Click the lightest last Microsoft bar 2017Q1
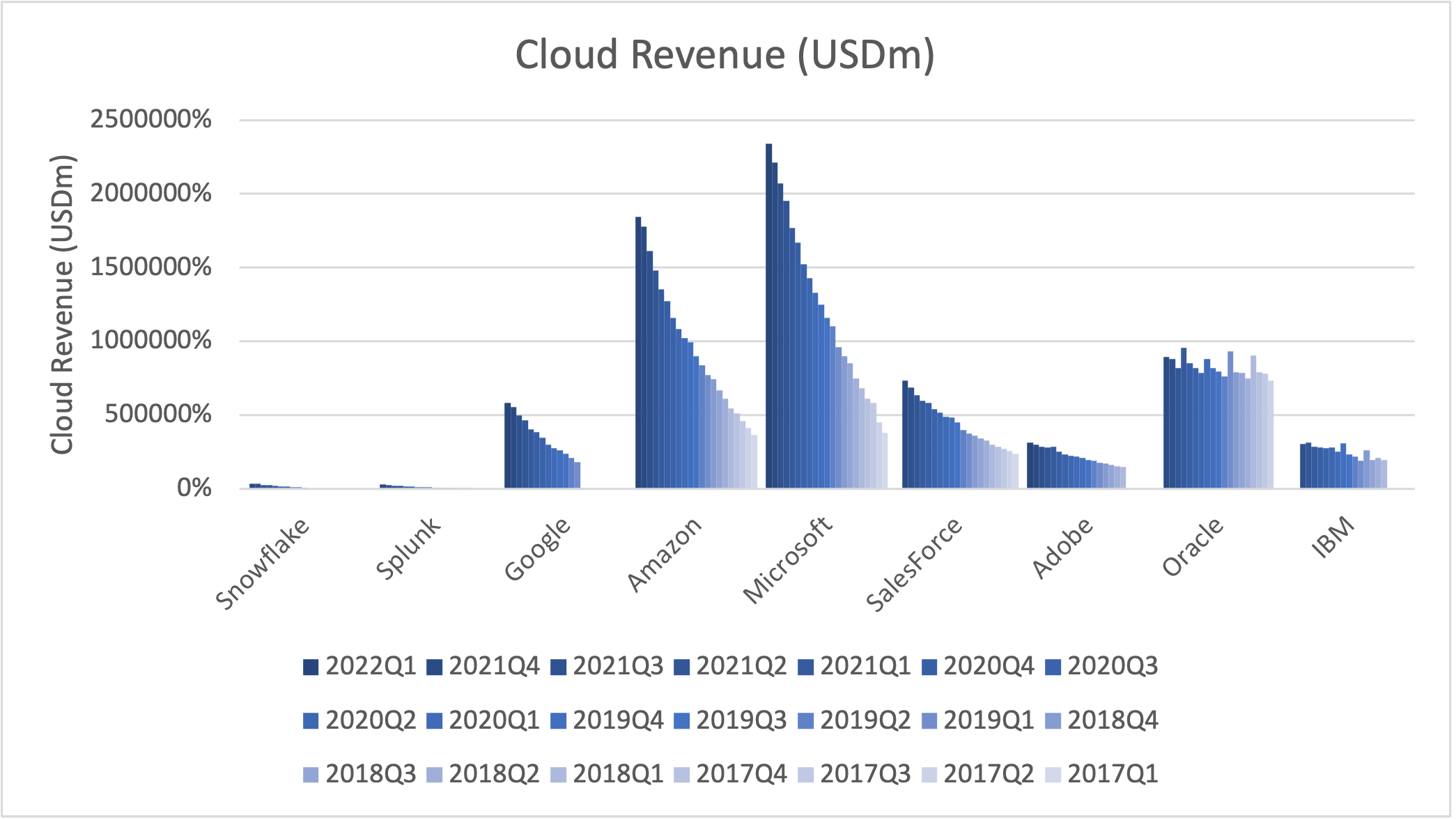Screen dimensions: 1456x820 coord(885,461)
